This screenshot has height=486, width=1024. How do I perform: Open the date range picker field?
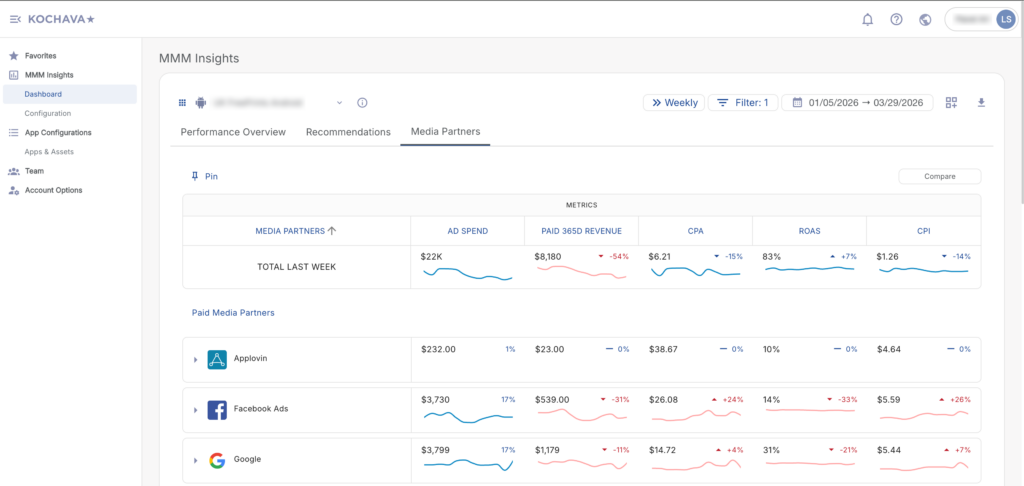coord(857,103)
